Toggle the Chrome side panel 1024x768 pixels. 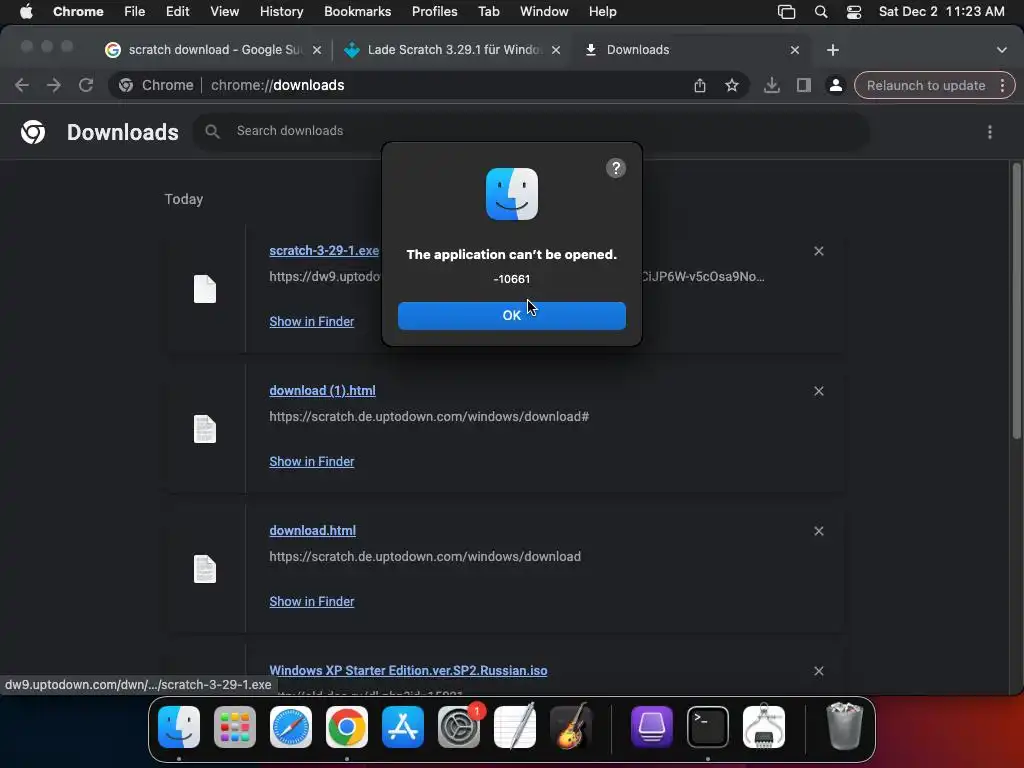[803, 86]
